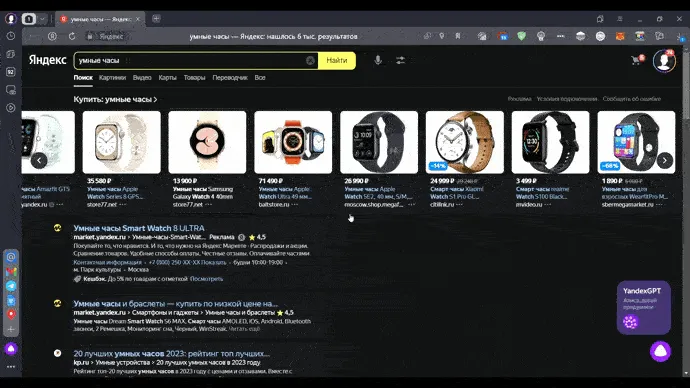The height and width of the screenshot is (388, 690).
Task: Click the green shield protection extension
Action: (x=521, y=36)
